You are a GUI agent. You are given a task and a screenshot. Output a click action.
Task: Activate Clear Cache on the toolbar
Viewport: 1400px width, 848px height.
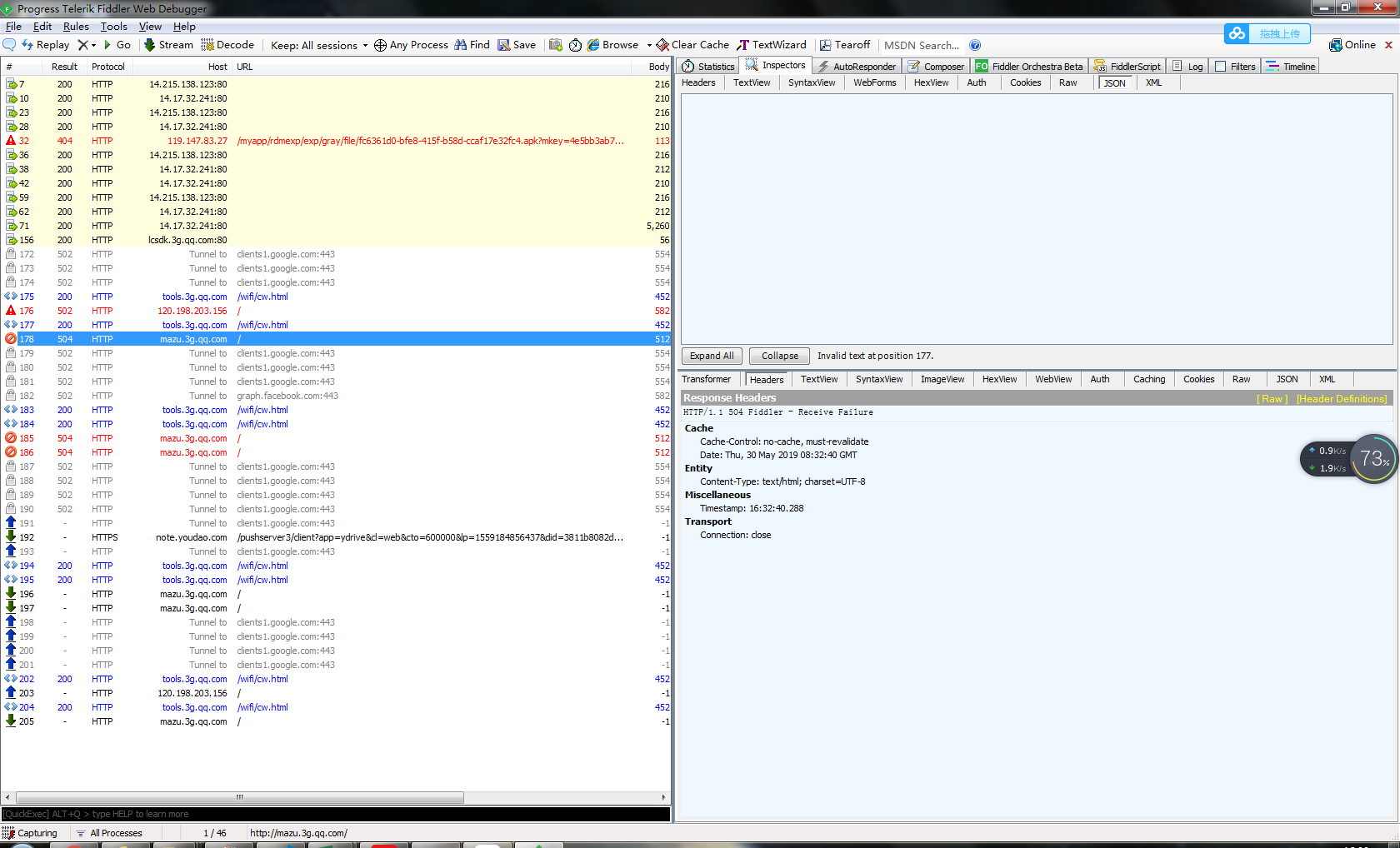[x=692, y=45]
